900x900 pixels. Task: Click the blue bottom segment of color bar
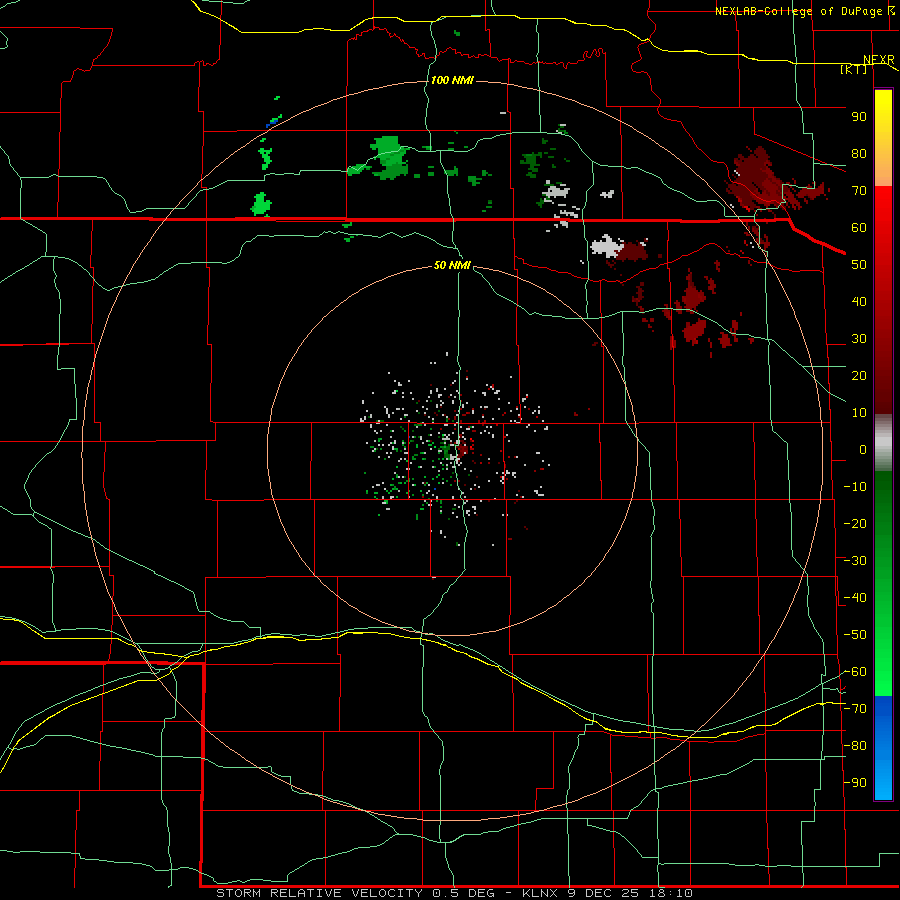(883, 748)
